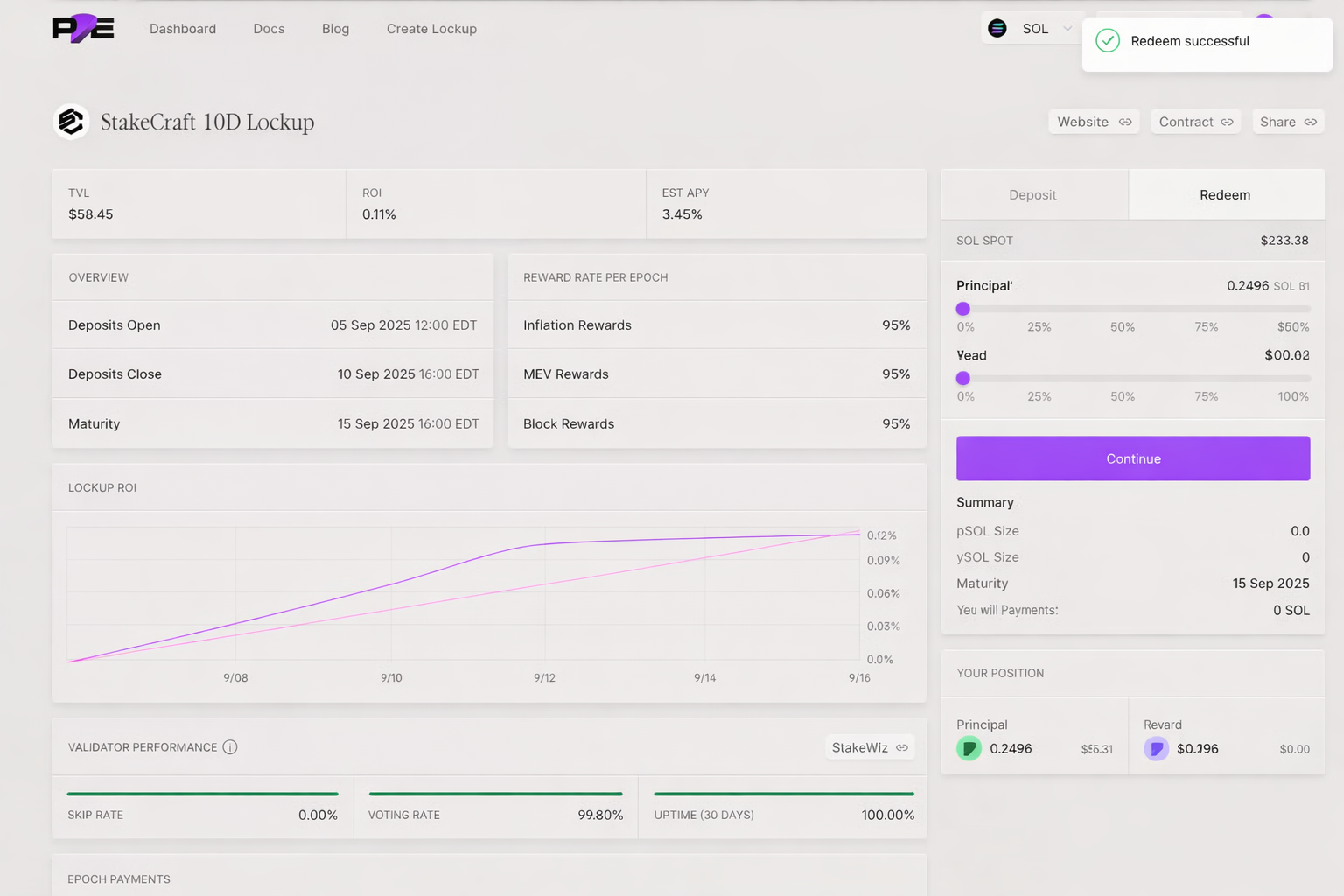Viewport: 1344px width, 896px height.
Task: Click the Solana icon in the network selector
Action: coord(997,29)
